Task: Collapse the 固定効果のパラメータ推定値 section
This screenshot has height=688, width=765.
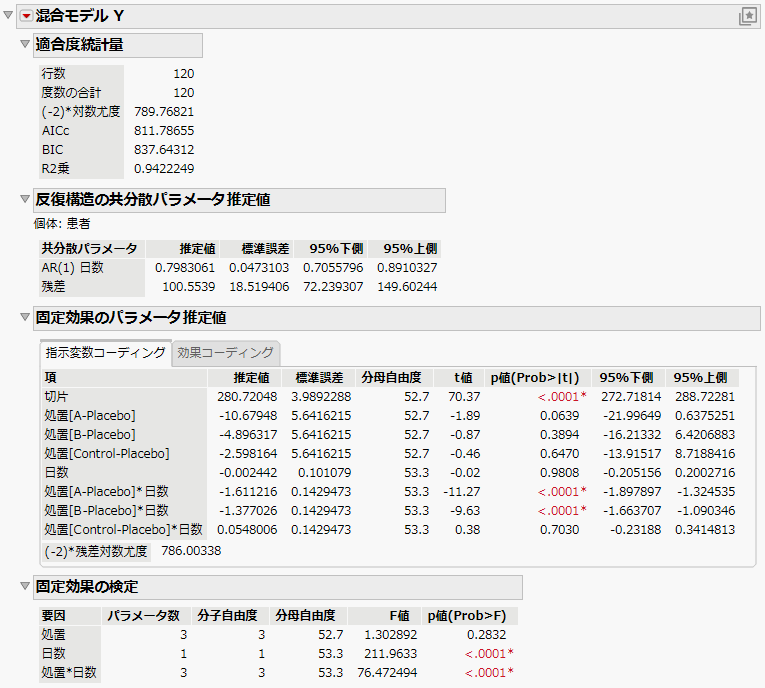Action: [25, 317]
